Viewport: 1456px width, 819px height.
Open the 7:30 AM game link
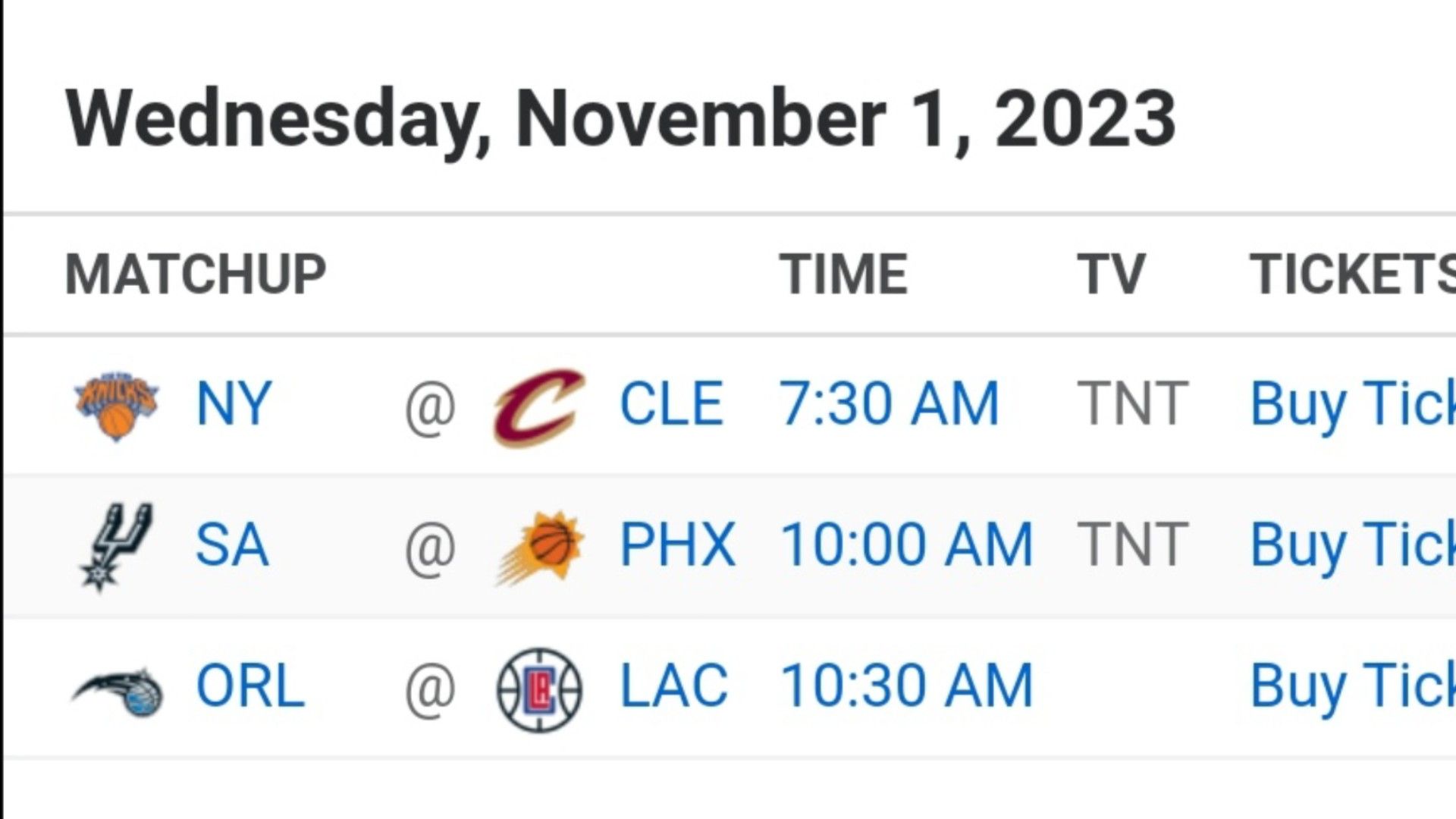click(890, 403)
